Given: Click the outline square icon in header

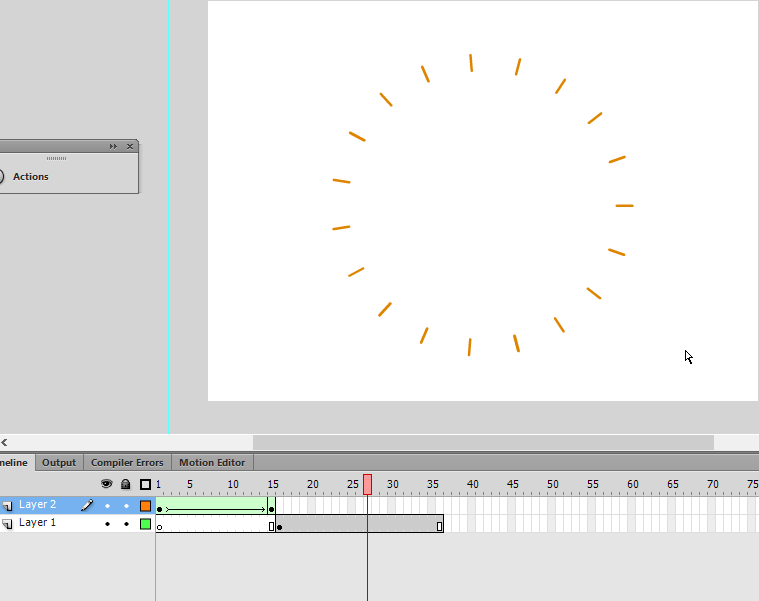Looking at the screenshot, I should click(x=145, y=484).
